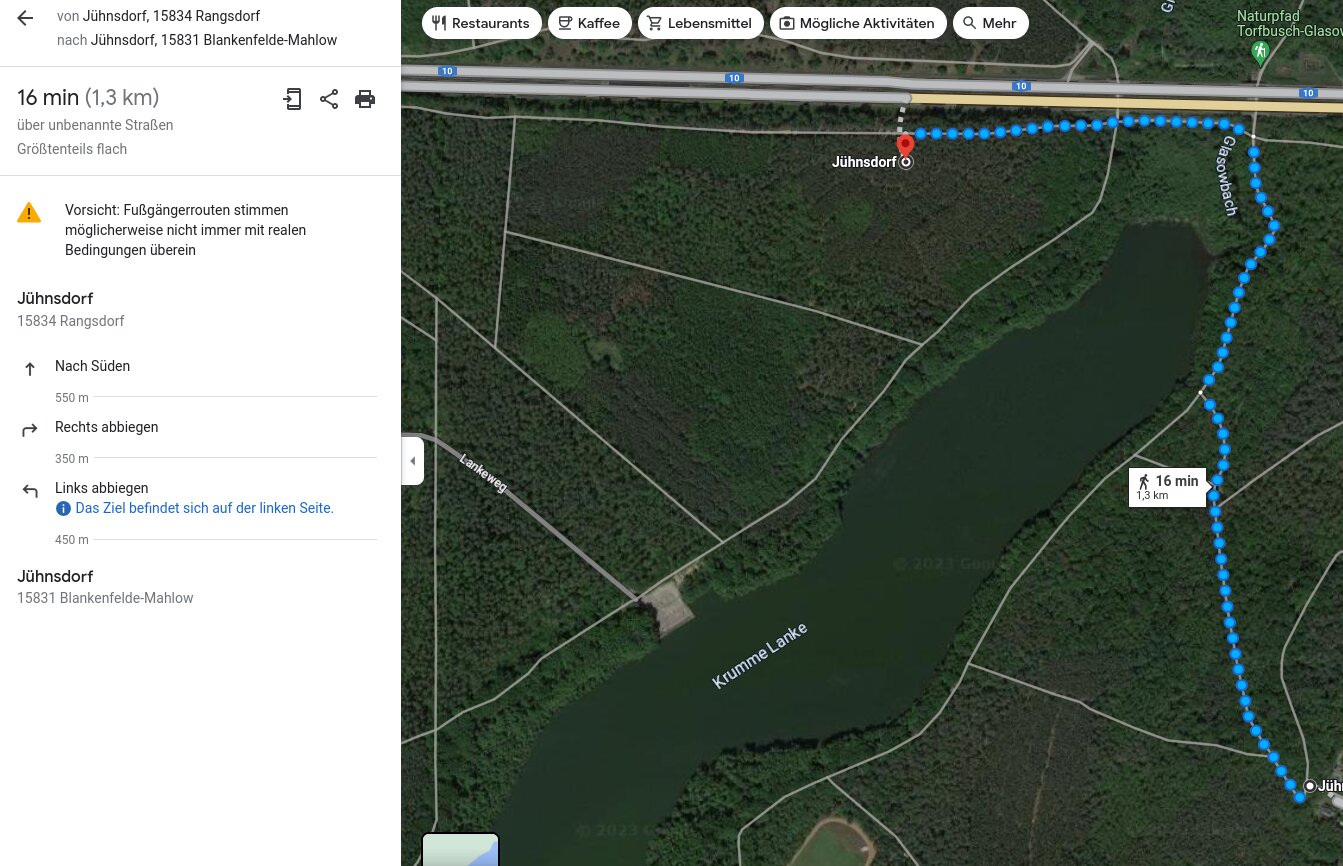Share the route via share icon

329,98
